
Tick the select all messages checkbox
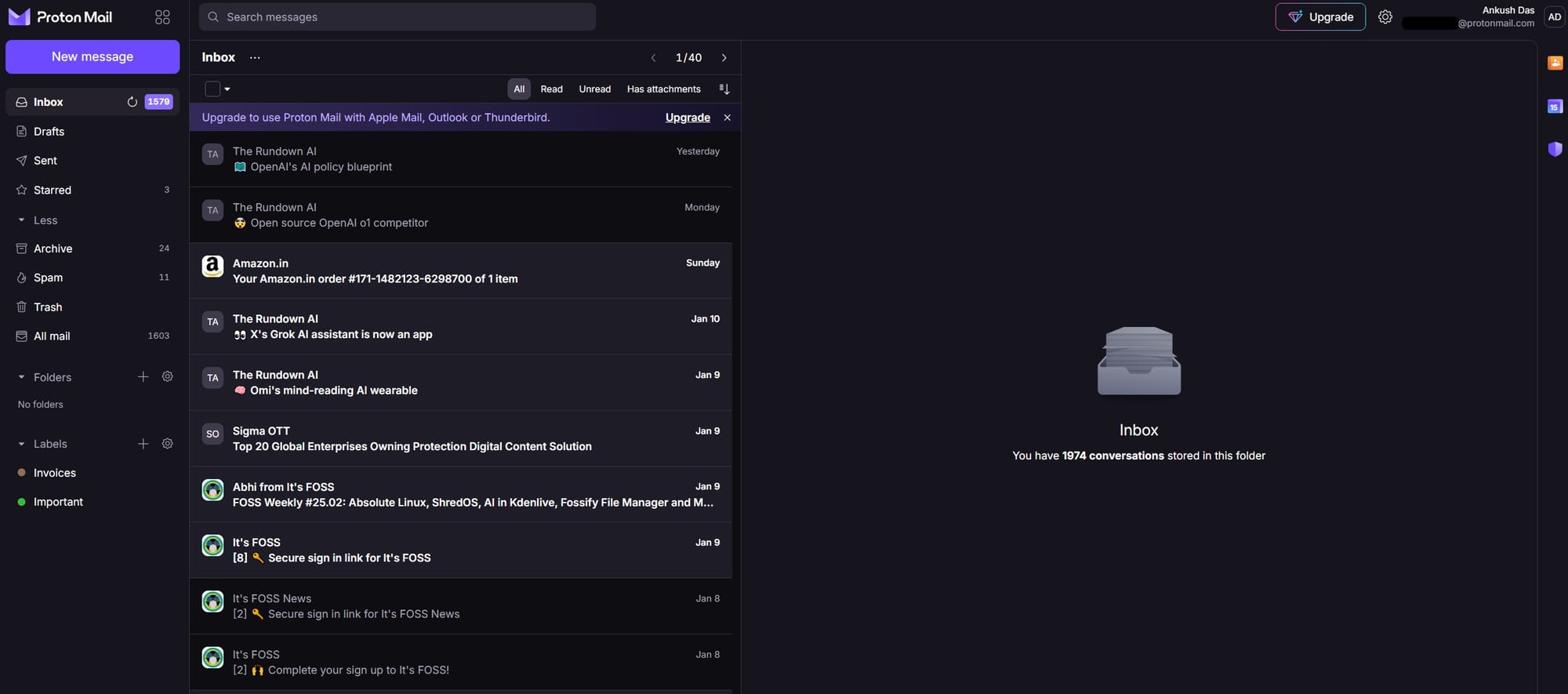point(212,89)
